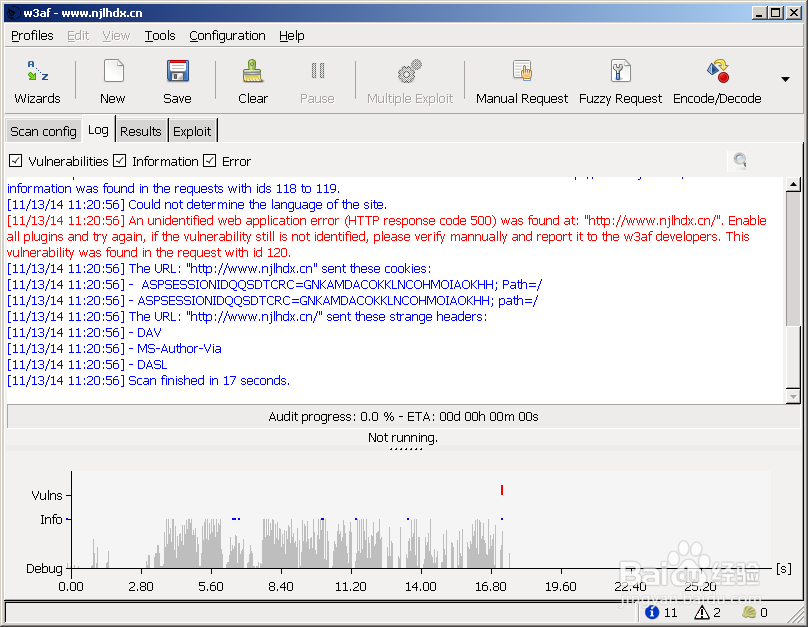Screen dimensions: 808x627
Task: Create a New profile
Action: [x=113, y=82]
